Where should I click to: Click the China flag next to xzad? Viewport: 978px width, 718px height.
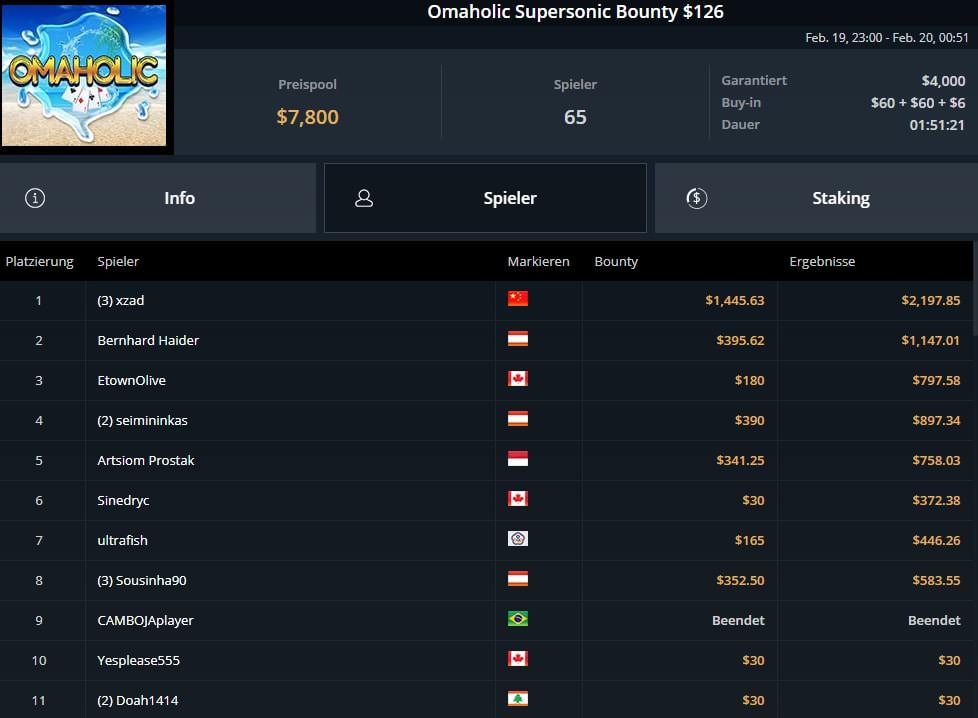pyautogui.click(x=517, y=299)
